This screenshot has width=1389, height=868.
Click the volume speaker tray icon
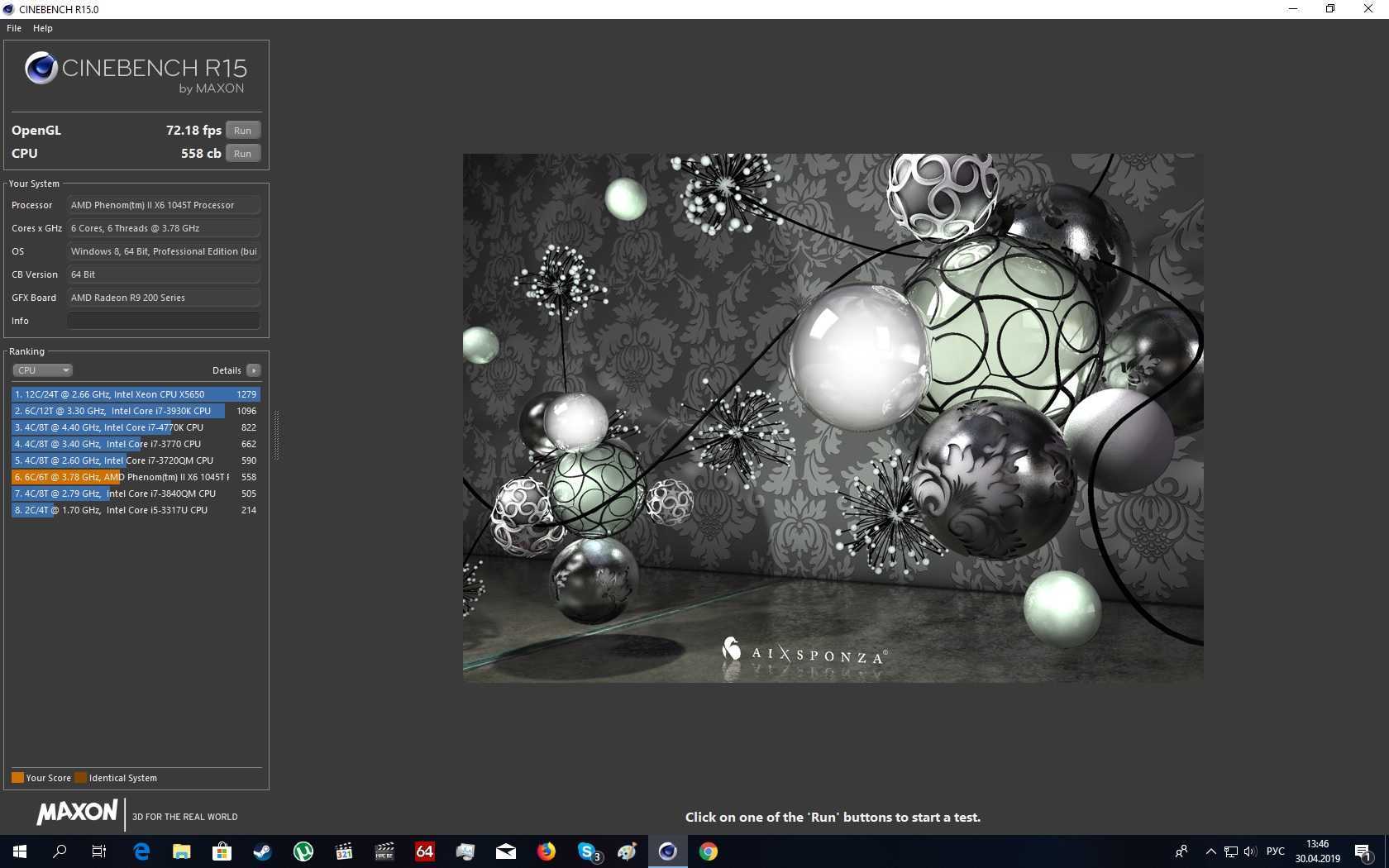click(x=1249, y=851)
